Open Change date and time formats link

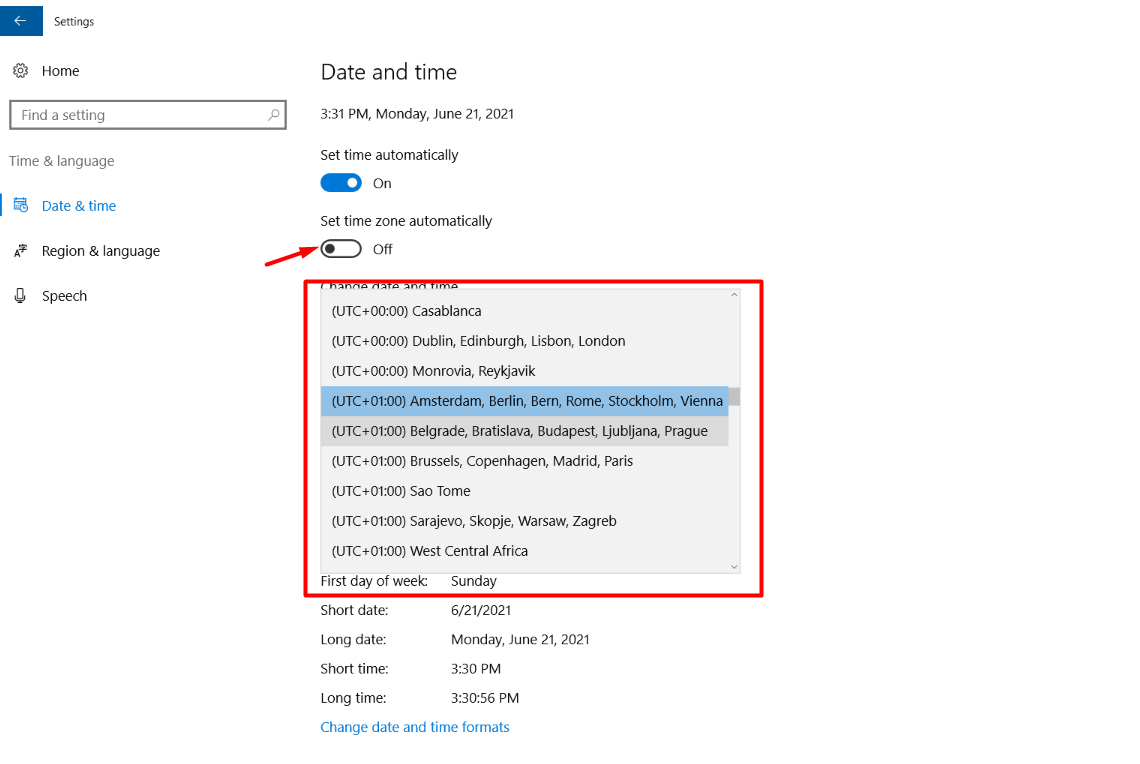tap(414, 727)
